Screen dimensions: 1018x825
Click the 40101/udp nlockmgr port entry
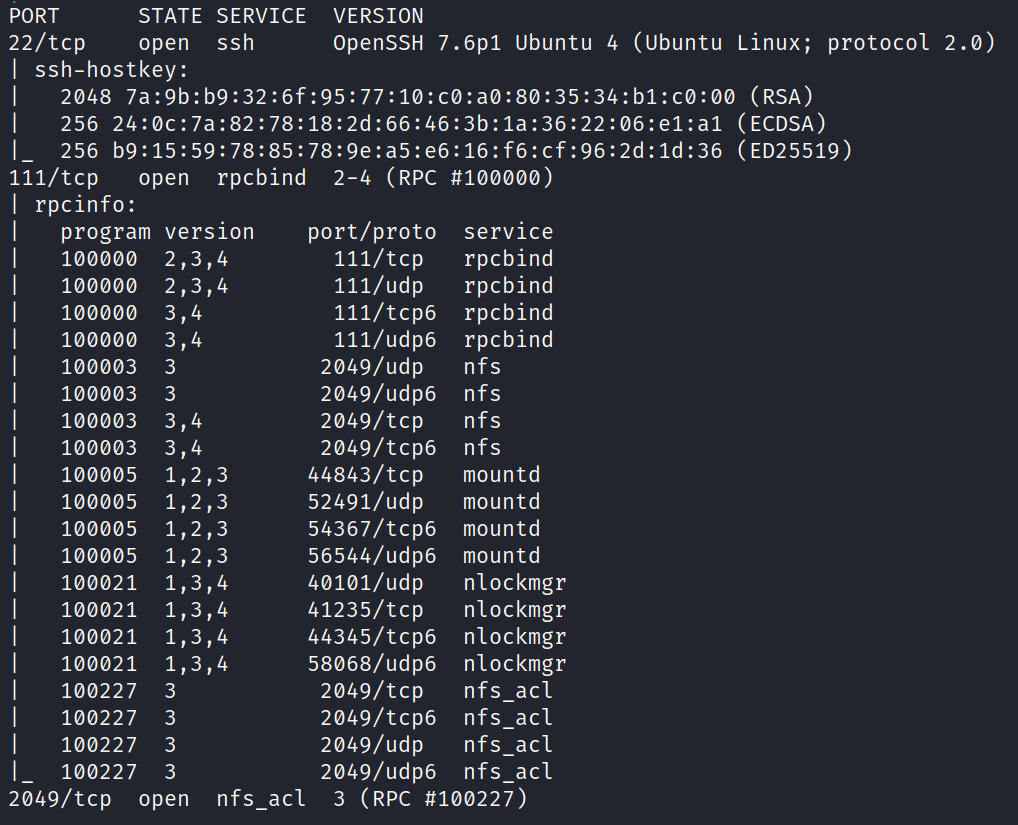tap(365, 583)
